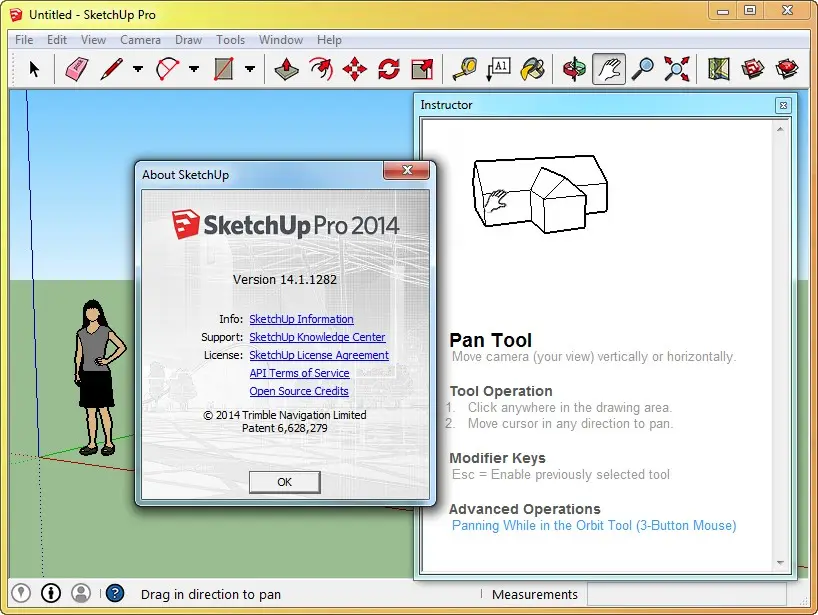Click the active Pan hand tool
This screenshot has width=818, height=615.
[609, 69]
